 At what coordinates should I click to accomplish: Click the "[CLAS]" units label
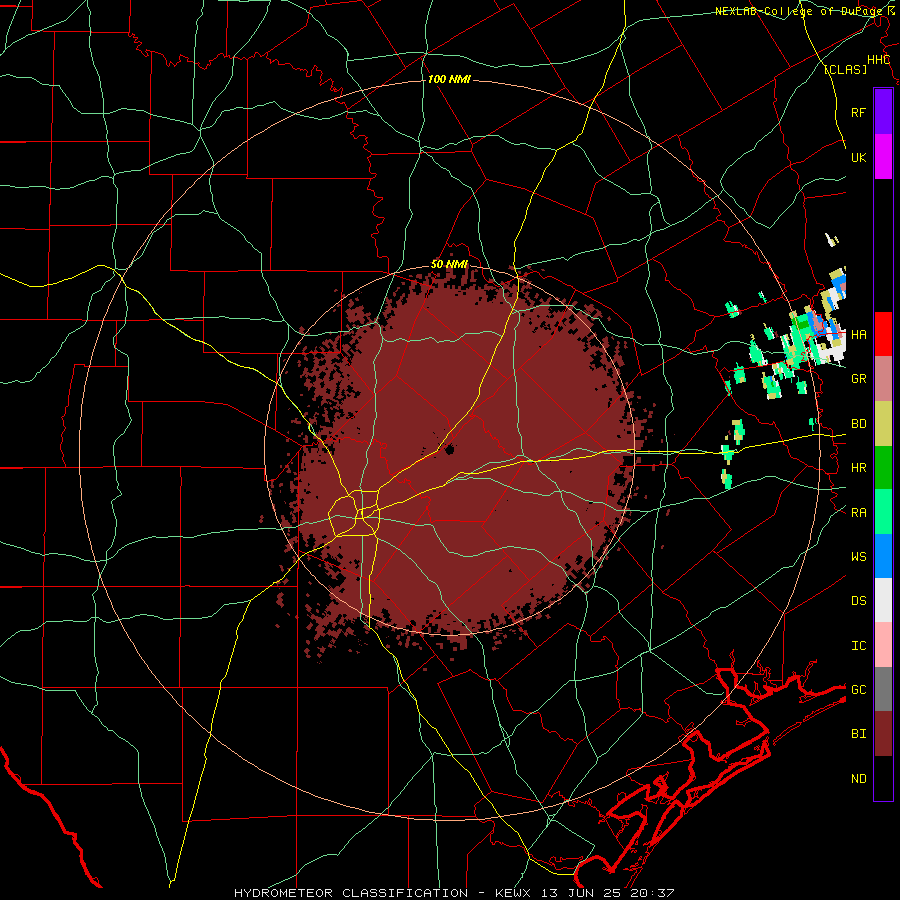tap(845, 70)
